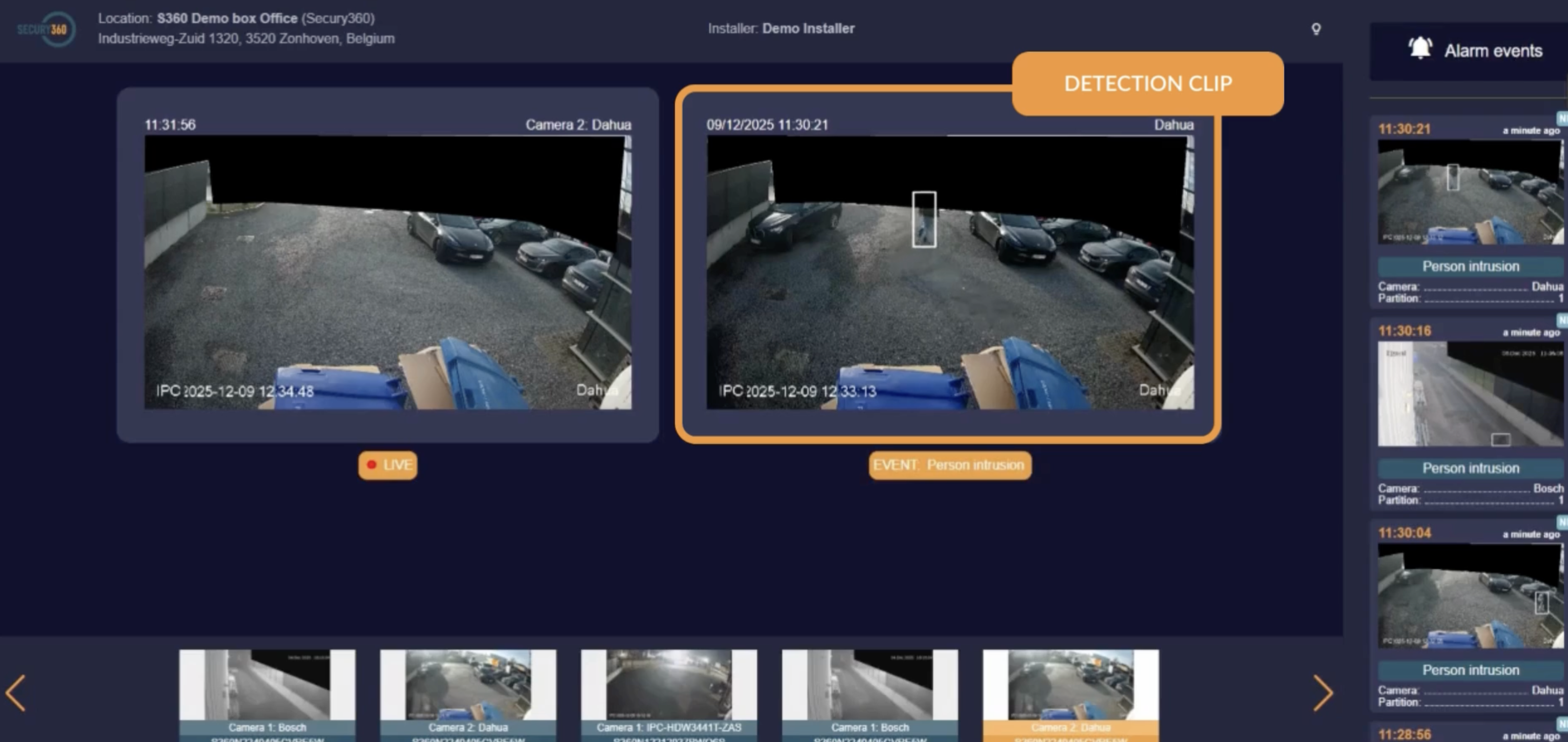Image resolution: width=1568 pixels, height=742 pixels.
Task: Click the 11:28:56 alarm timestamp
Action: 1404,734
